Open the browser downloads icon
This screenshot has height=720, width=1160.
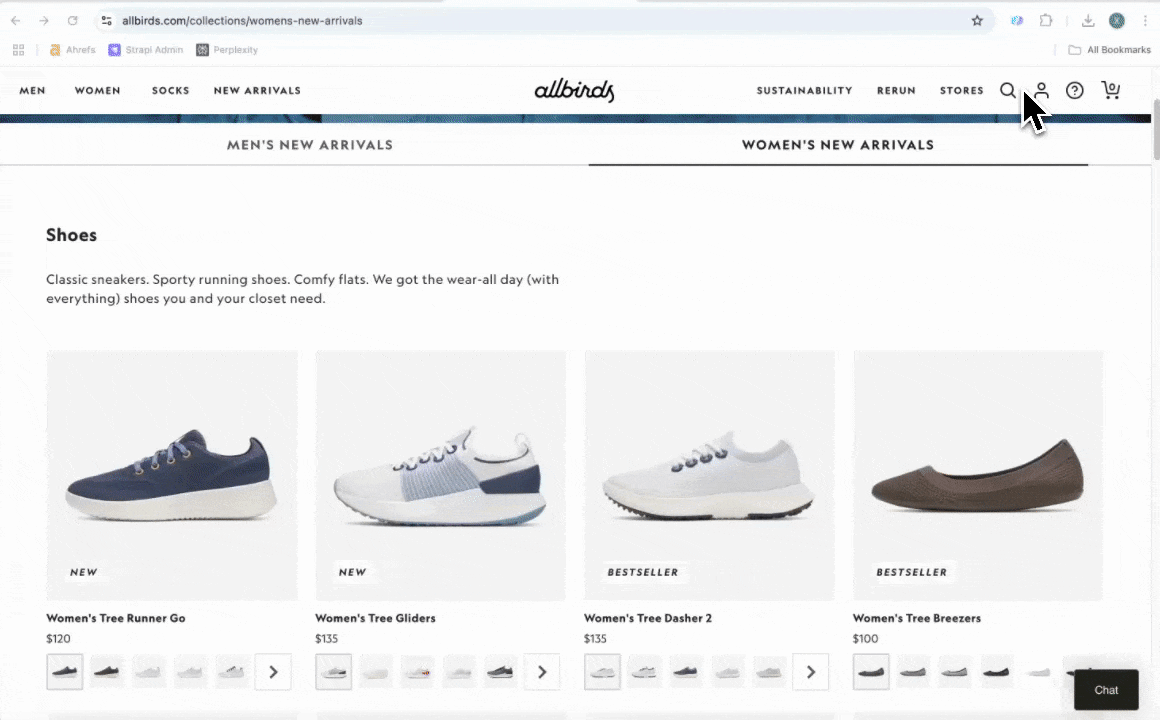coord(1088,21)
